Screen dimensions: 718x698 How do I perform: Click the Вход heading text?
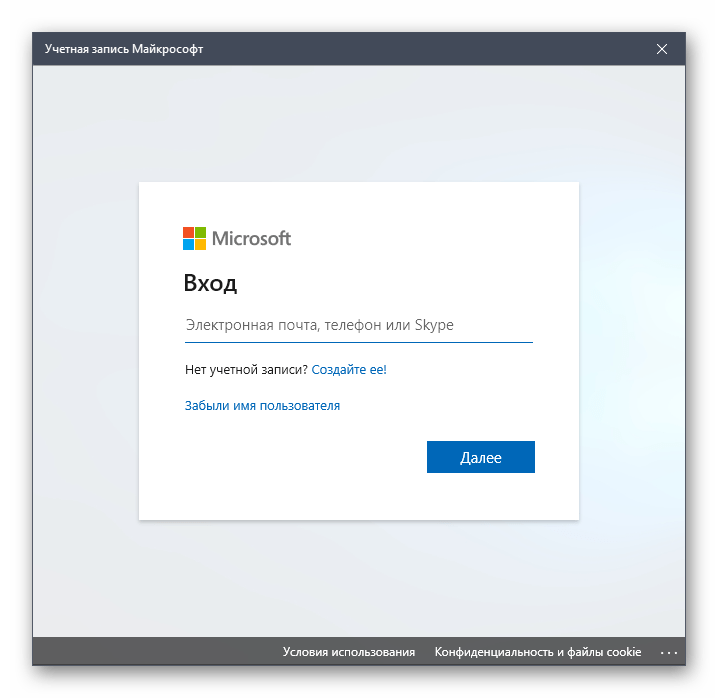point(210,283)
